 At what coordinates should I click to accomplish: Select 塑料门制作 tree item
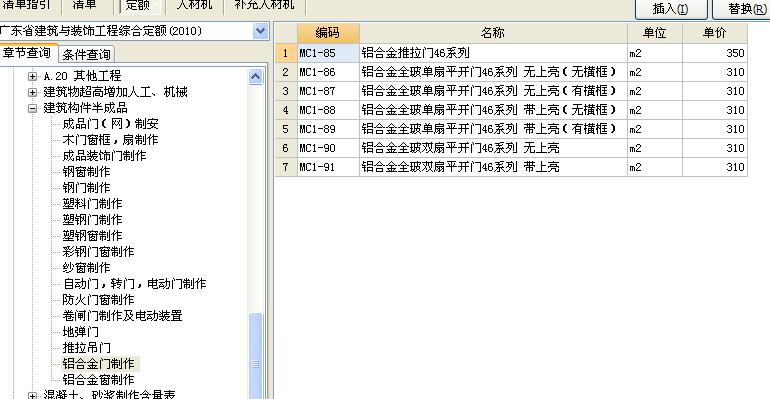tap(92, 204)
